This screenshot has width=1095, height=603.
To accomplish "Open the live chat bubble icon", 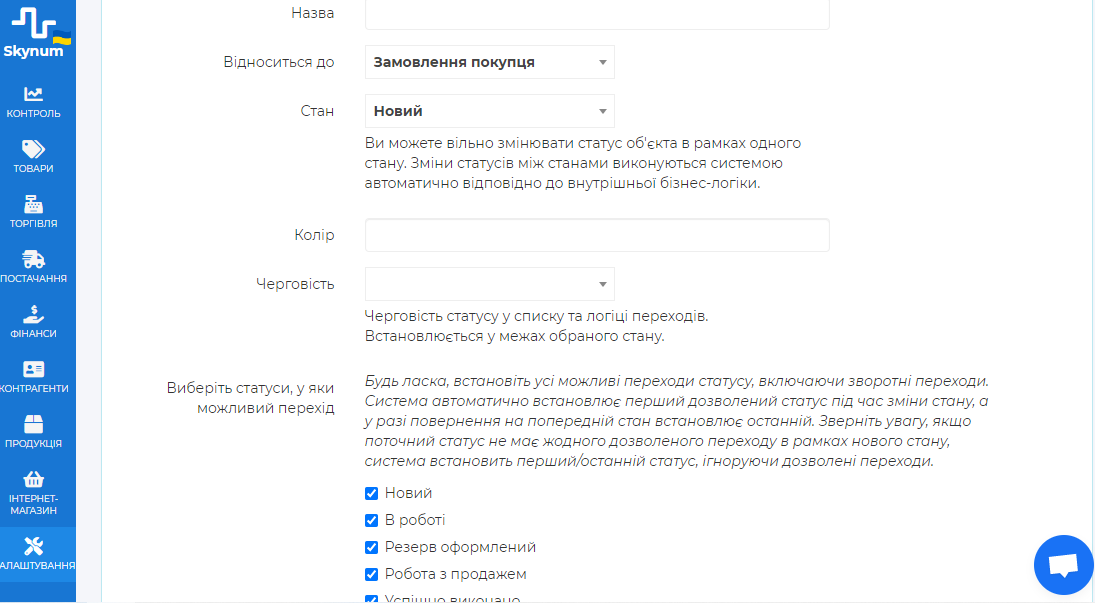I will (1064, 566).
